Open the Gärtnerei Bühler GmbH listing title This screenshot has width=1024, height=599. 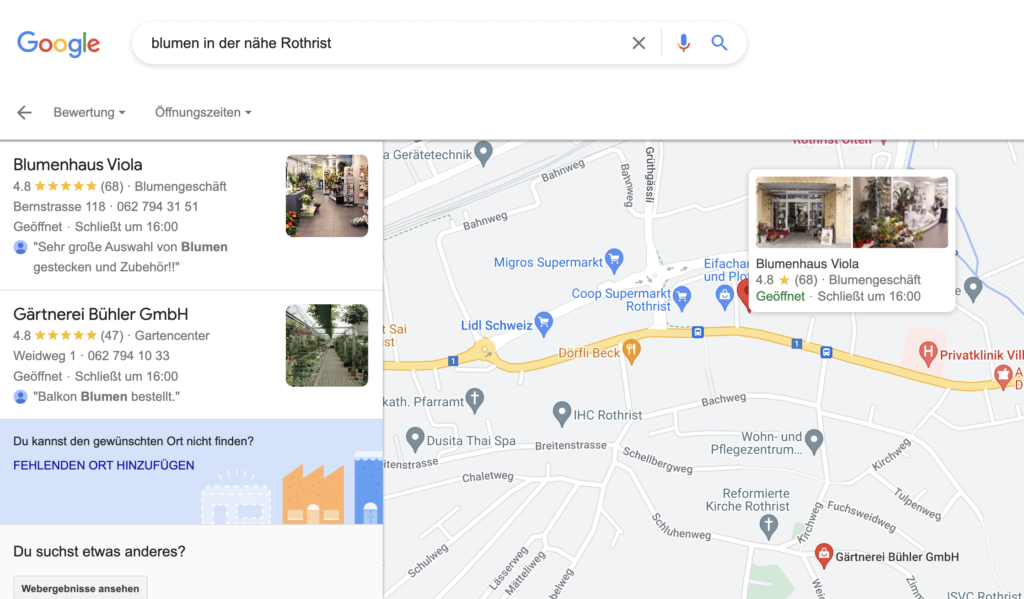[x=101, y=314]
